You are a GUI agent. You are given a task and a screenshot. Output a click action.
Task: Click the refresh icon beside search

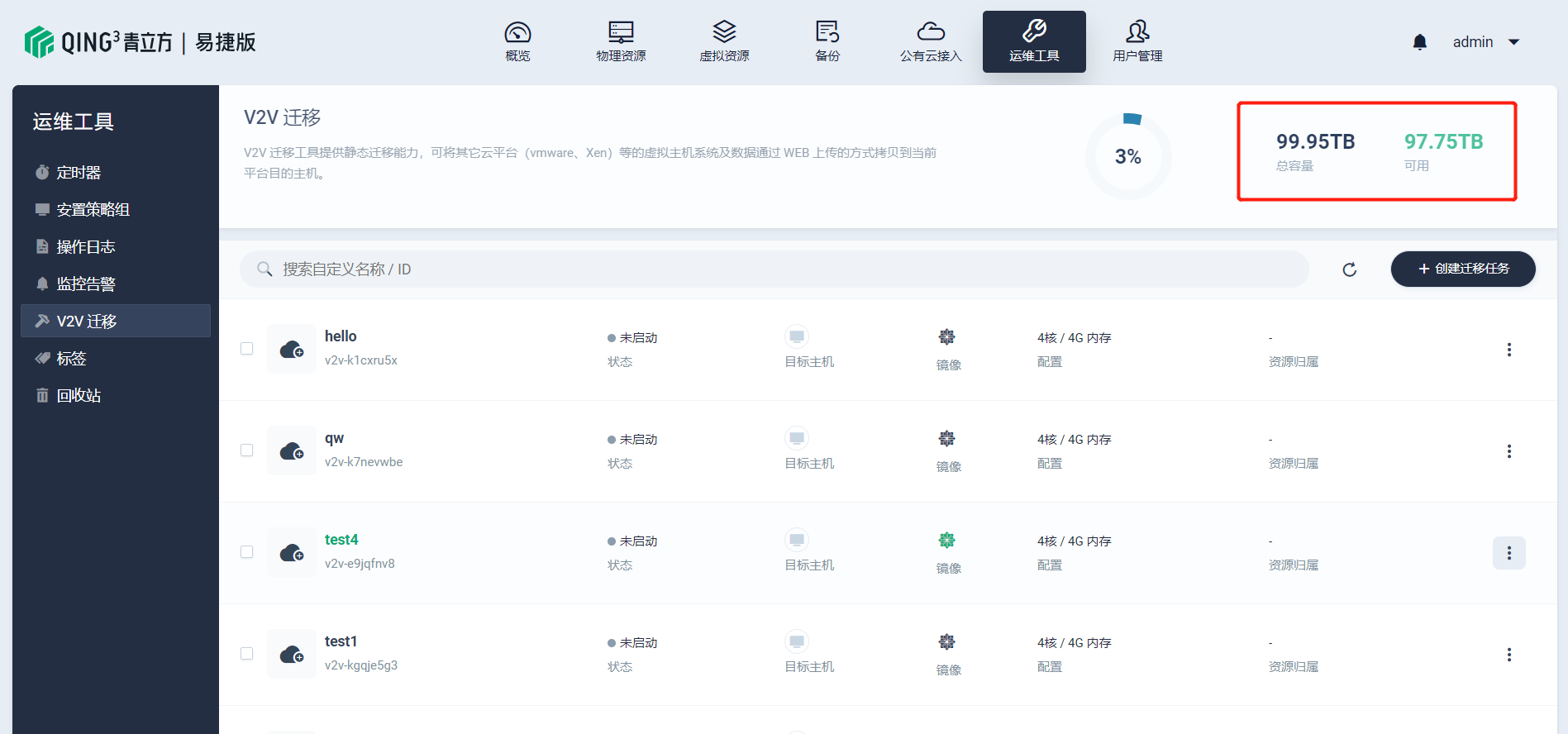click(x=1349, y=269)
